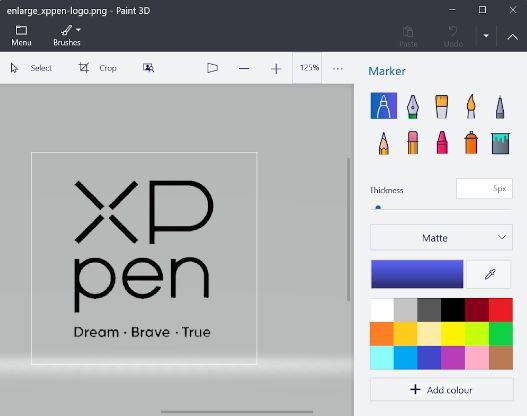Screen dimensions: 527x416
Task: Click the Paste button
Action: pos(408,36)
